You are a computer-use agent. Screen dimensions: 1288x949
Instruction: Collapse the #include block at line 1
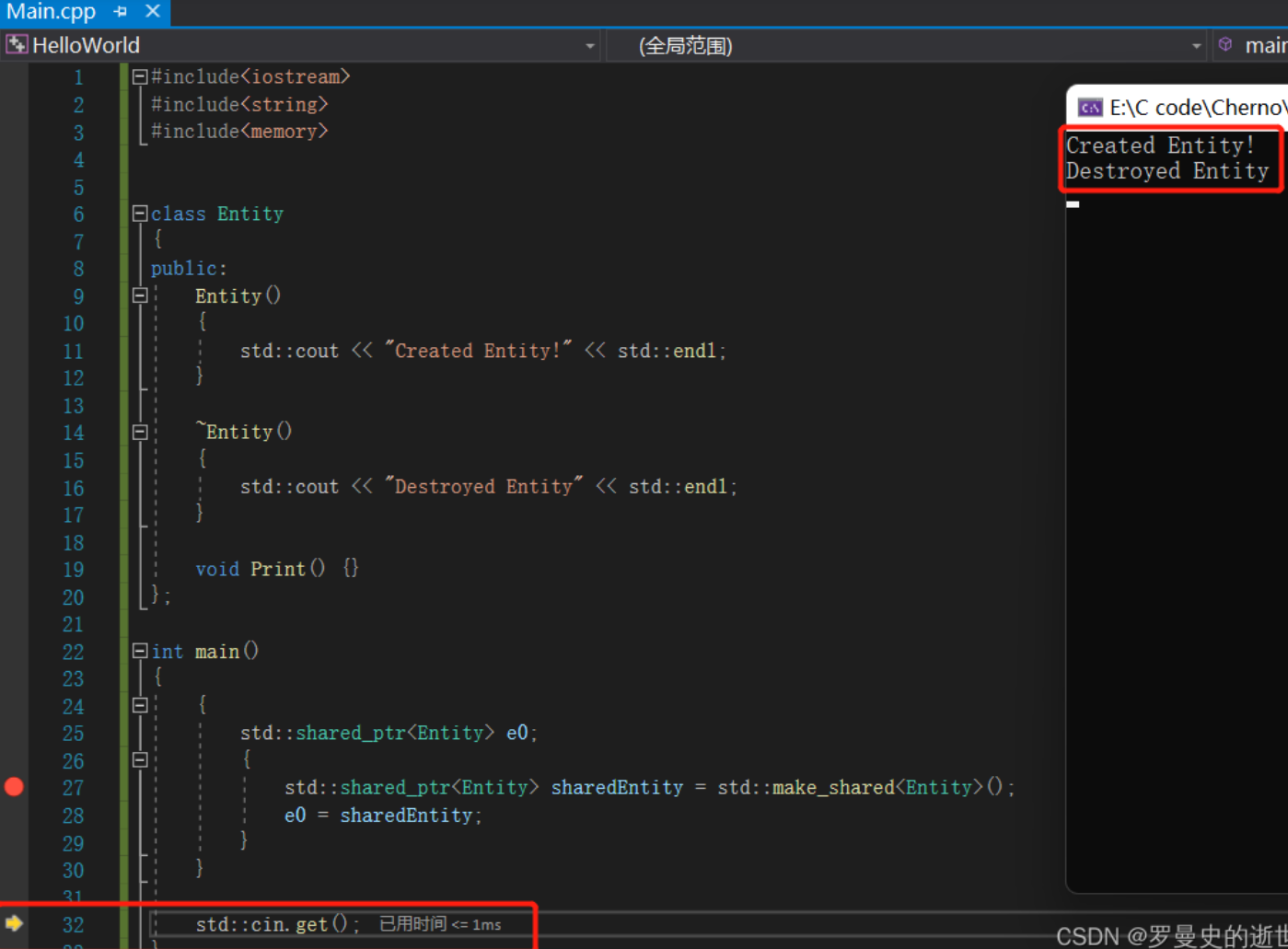140,77
